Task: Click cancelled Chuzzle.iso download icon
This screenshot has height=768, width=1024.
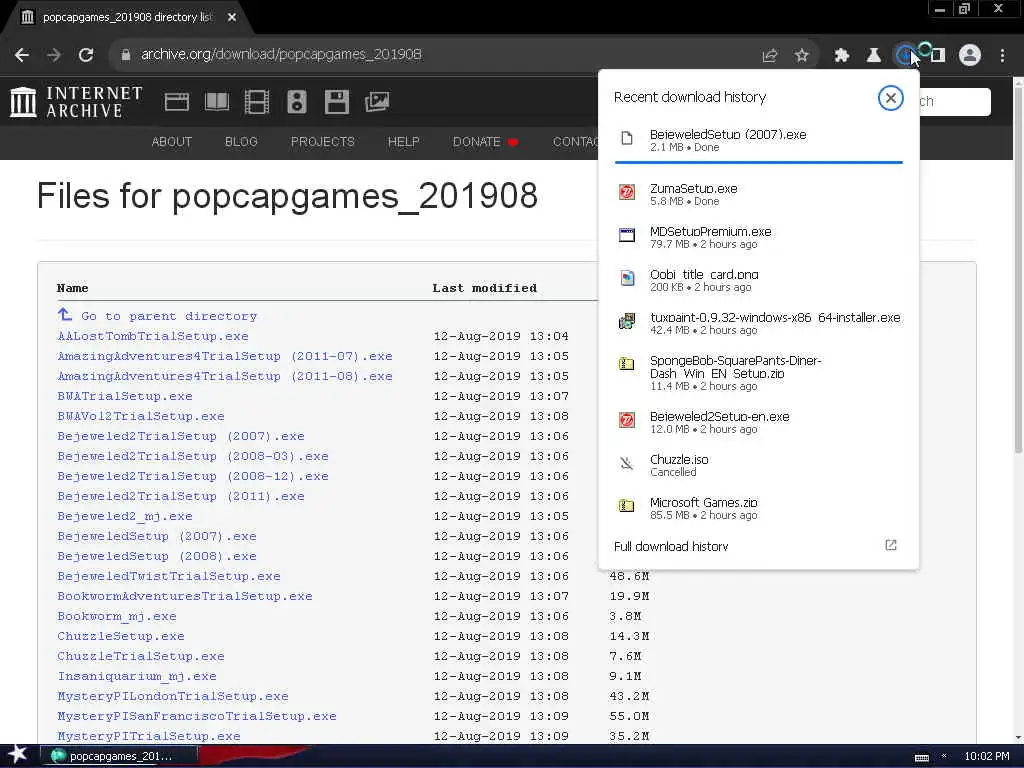Action: coord(627,464)
